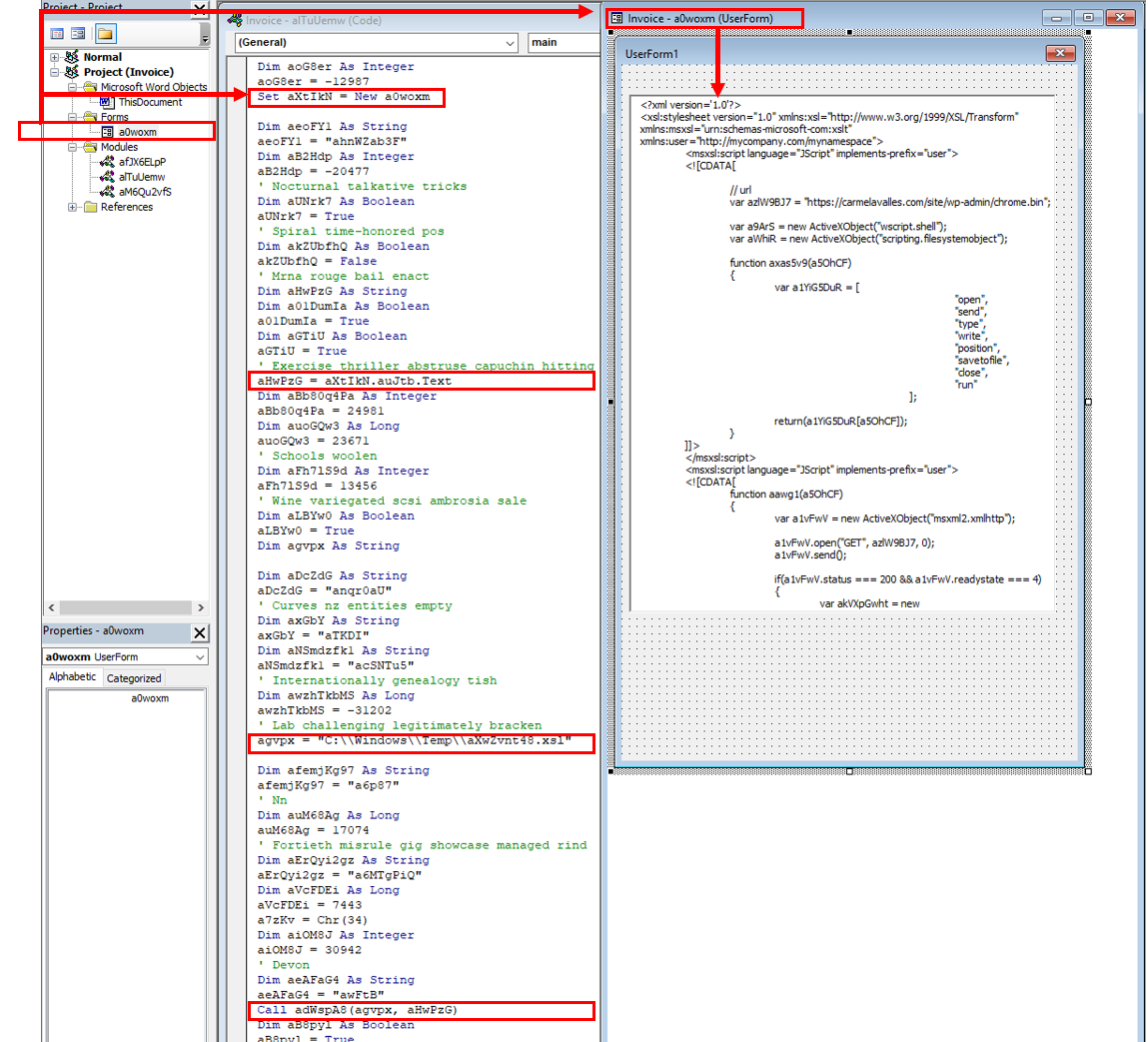Viewport: 1148px width, 1042px height.
Task: Select the Normal project icon
Action: click(x=72, y=57)
